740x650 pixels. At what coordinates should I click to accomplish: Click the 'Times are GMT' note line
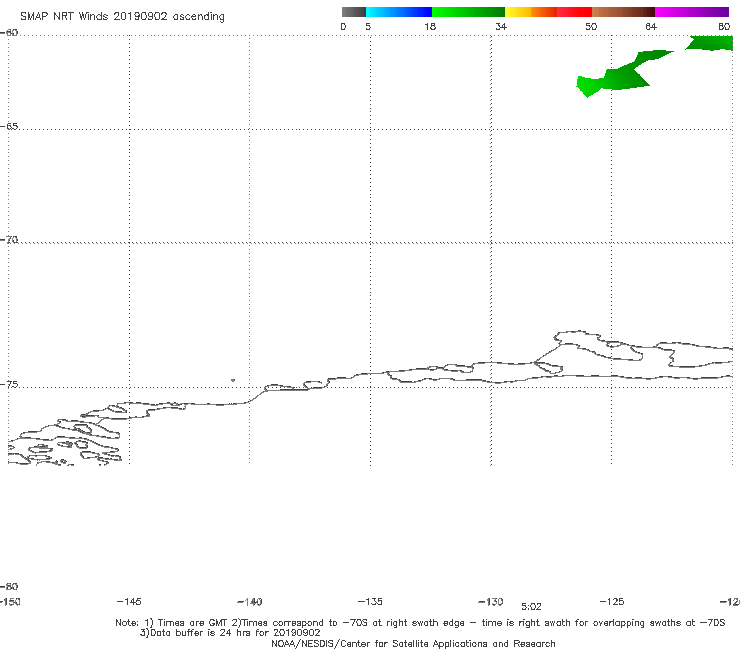click(420, 623)
